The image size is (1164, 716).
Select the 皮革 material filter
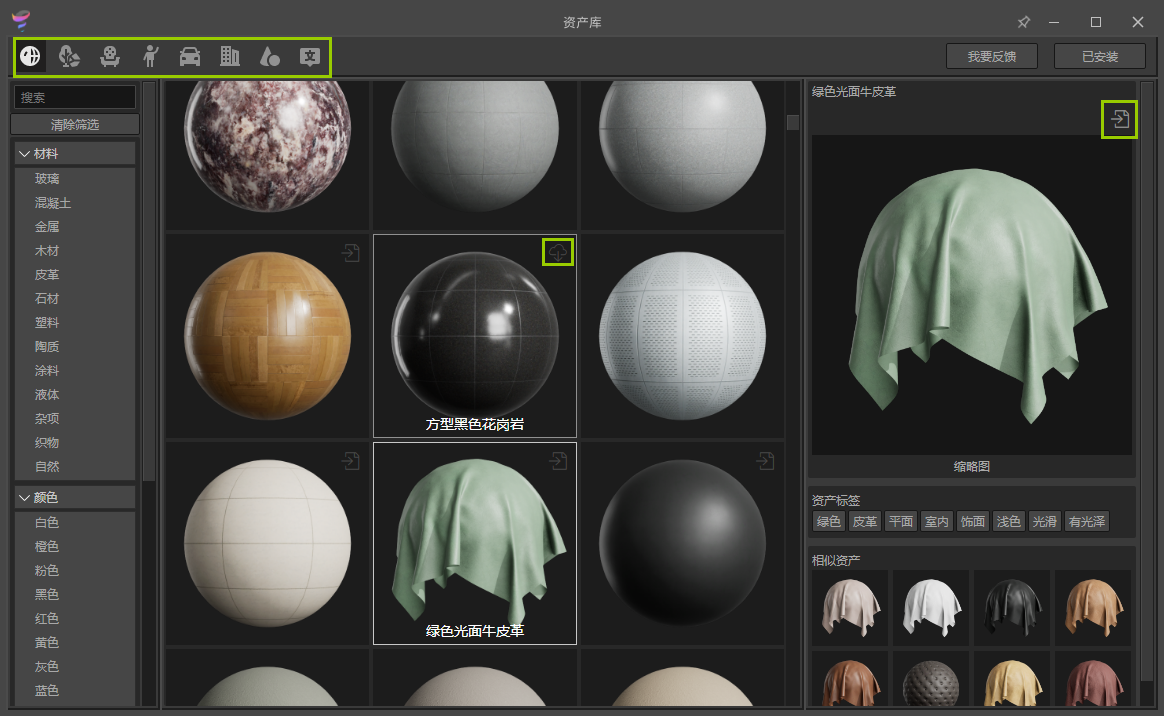47,275
